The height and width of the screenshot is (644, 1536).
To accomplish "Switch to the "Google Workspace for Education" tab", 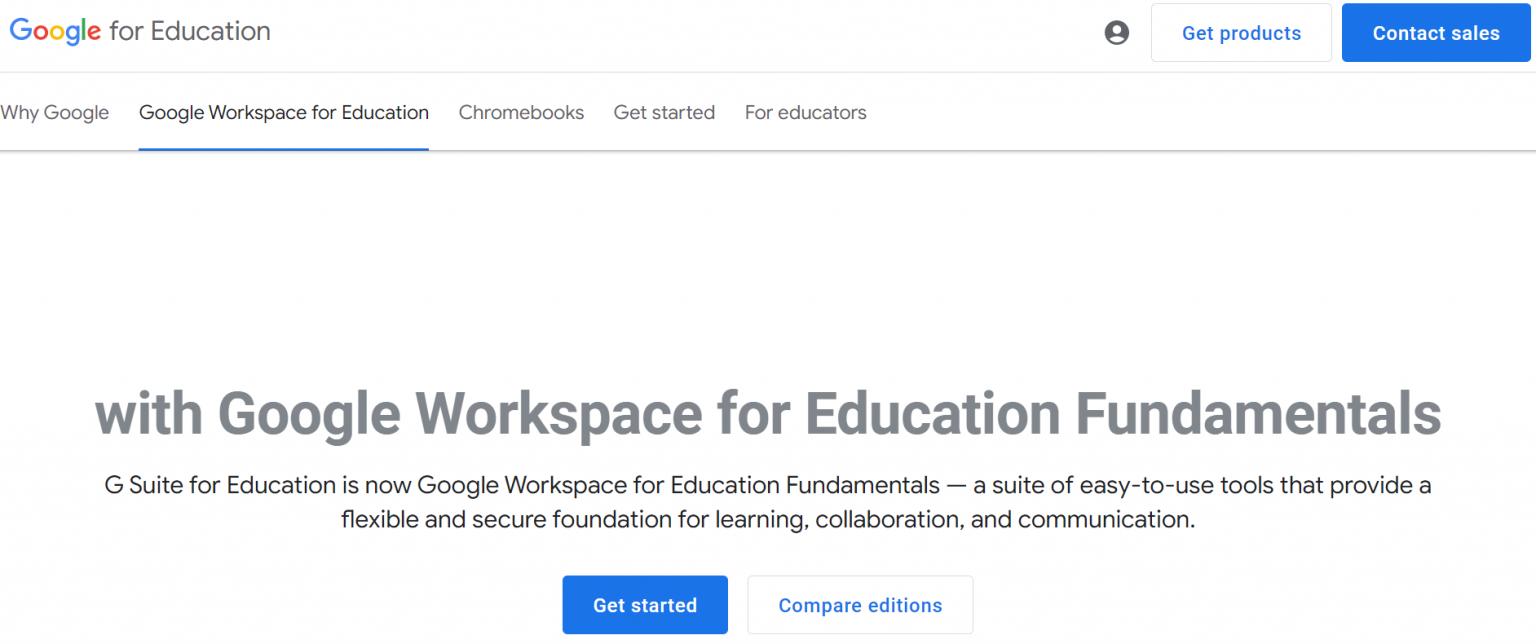I will [283, 112].
